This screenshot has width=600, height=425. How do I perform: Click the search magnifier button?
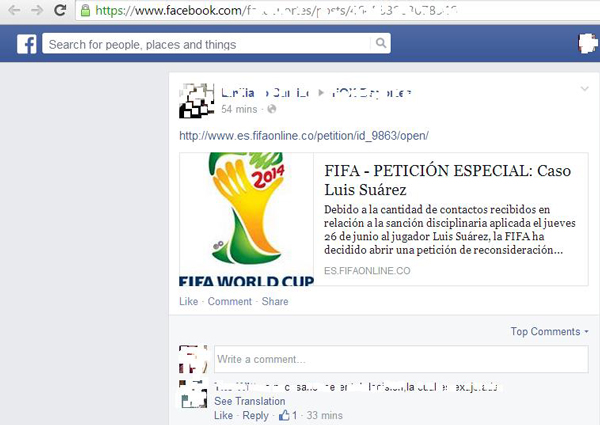[381, 43]
